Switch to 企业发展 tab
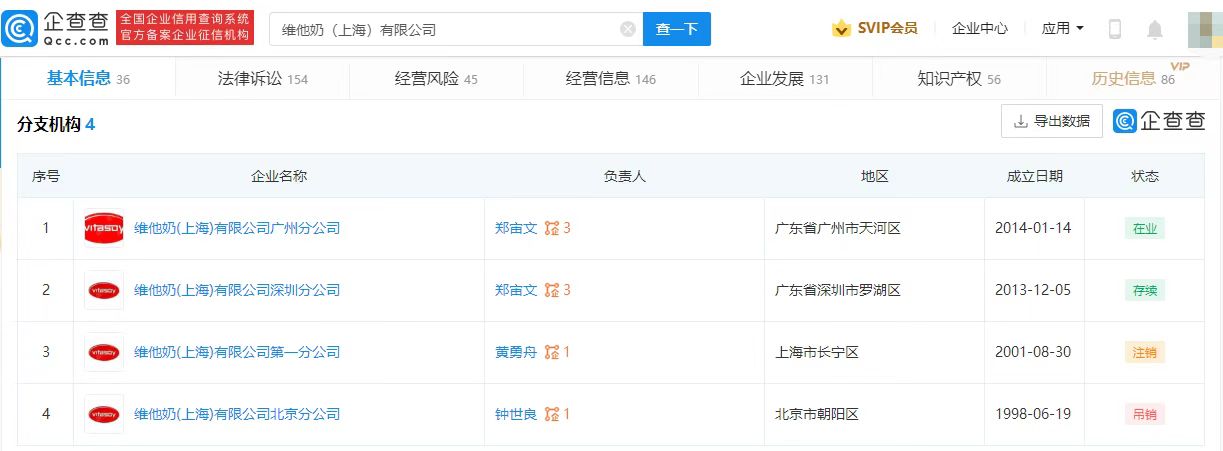Viewport: 1223px width, 451px height. (x=784, y=79)
